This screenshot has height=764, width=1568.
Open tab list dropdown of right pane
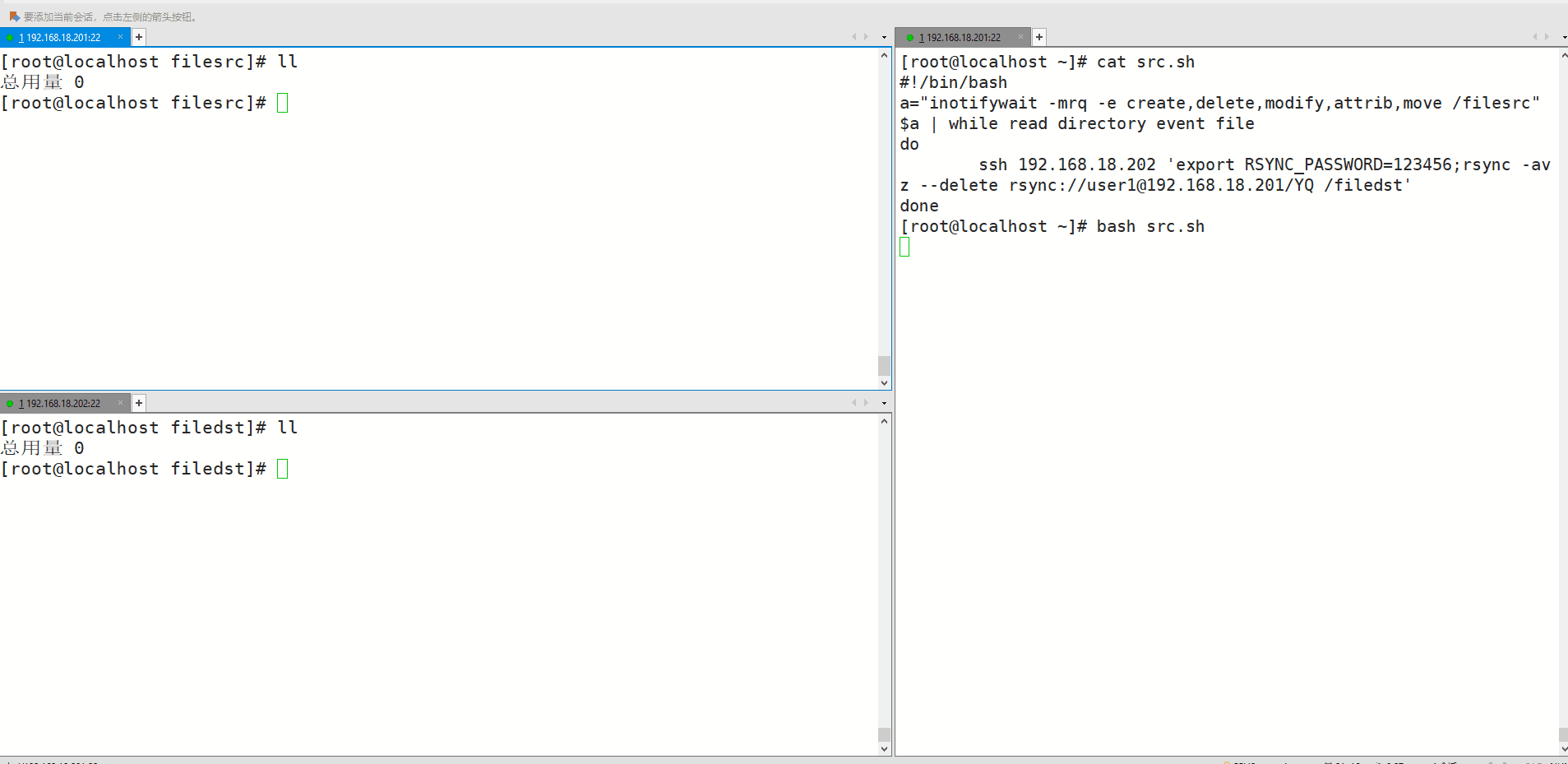click(x=1564, y=37)
